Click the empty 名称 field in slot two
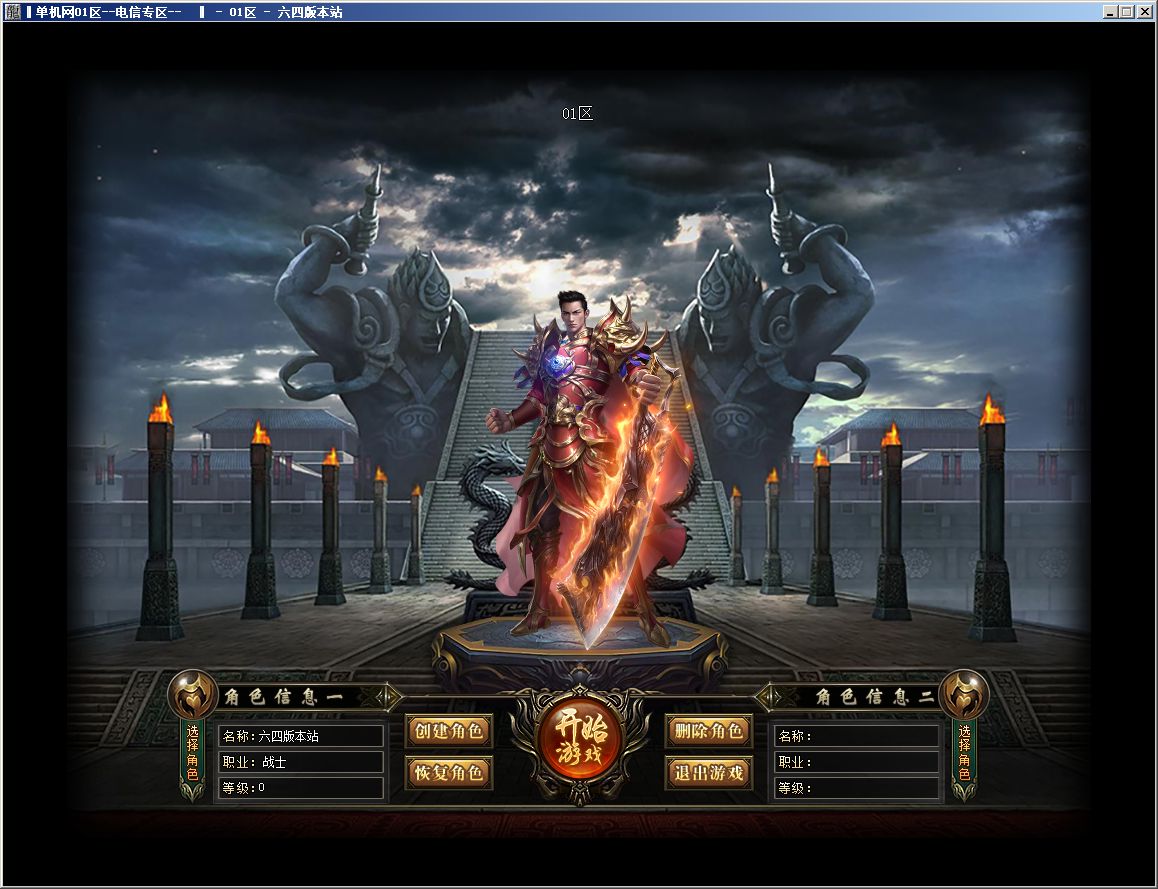Image resolution: width=1158 pixels, height=889 pixels. pyautogui.click(x=857, y=736)
